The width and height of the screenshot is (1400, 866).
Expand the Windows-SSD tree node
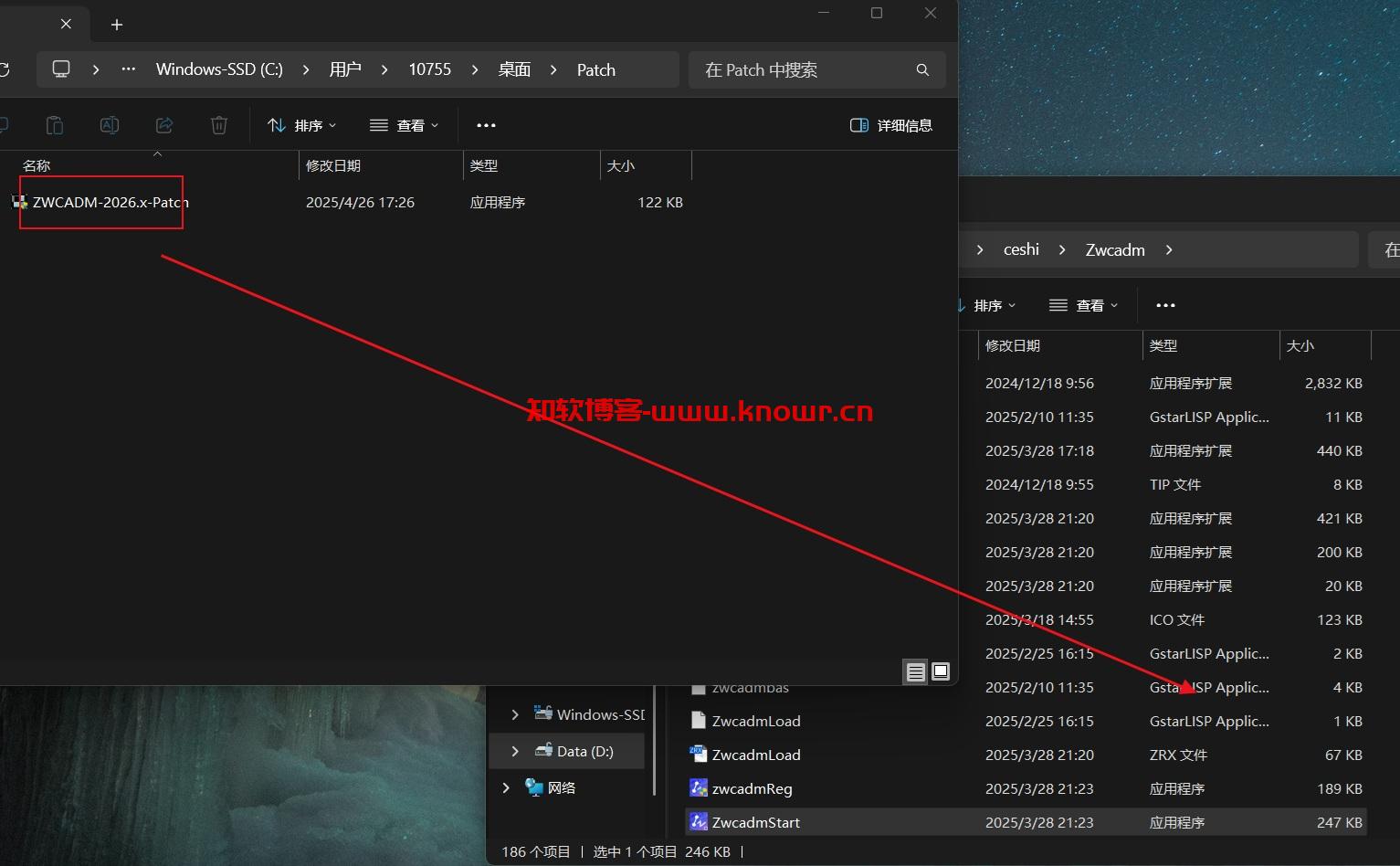click(x=515, y=714)
